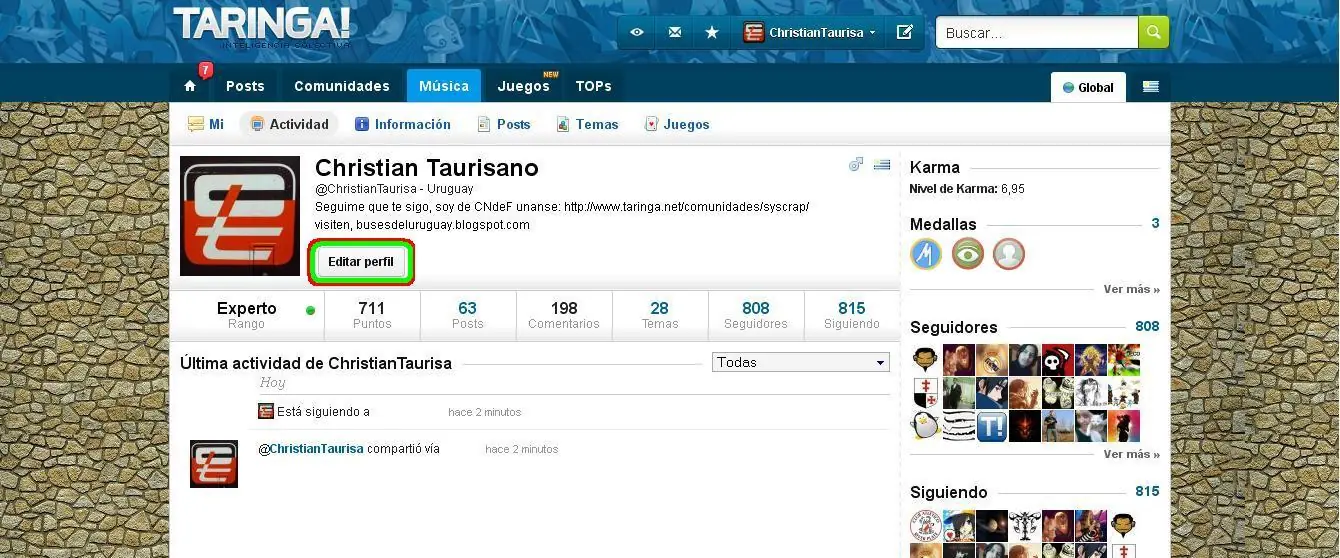This screenshot has width=1340, height=558.
Task: Click the avatar next to compartió vía entry
Action: coord(214,464)
